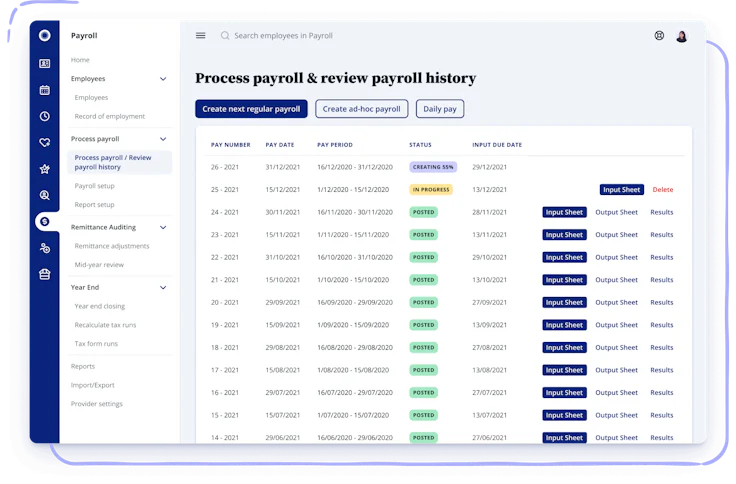Open the coins compensation sidebar icon
The height and width of the screenshot is (484, 736).
(45, 248)
